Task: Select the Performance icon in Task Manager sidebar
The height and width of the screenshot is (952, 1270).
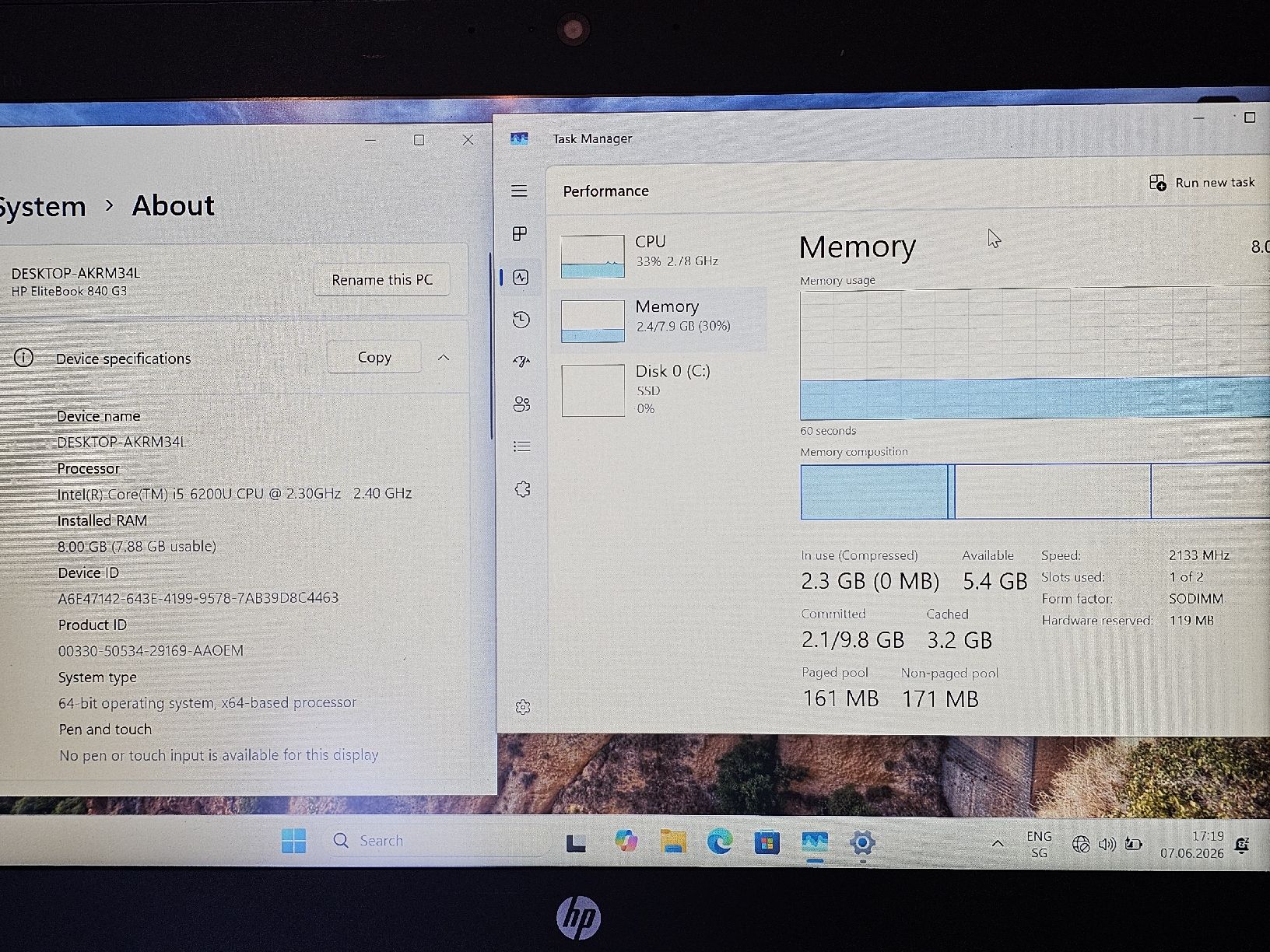Action: [521, 278]
